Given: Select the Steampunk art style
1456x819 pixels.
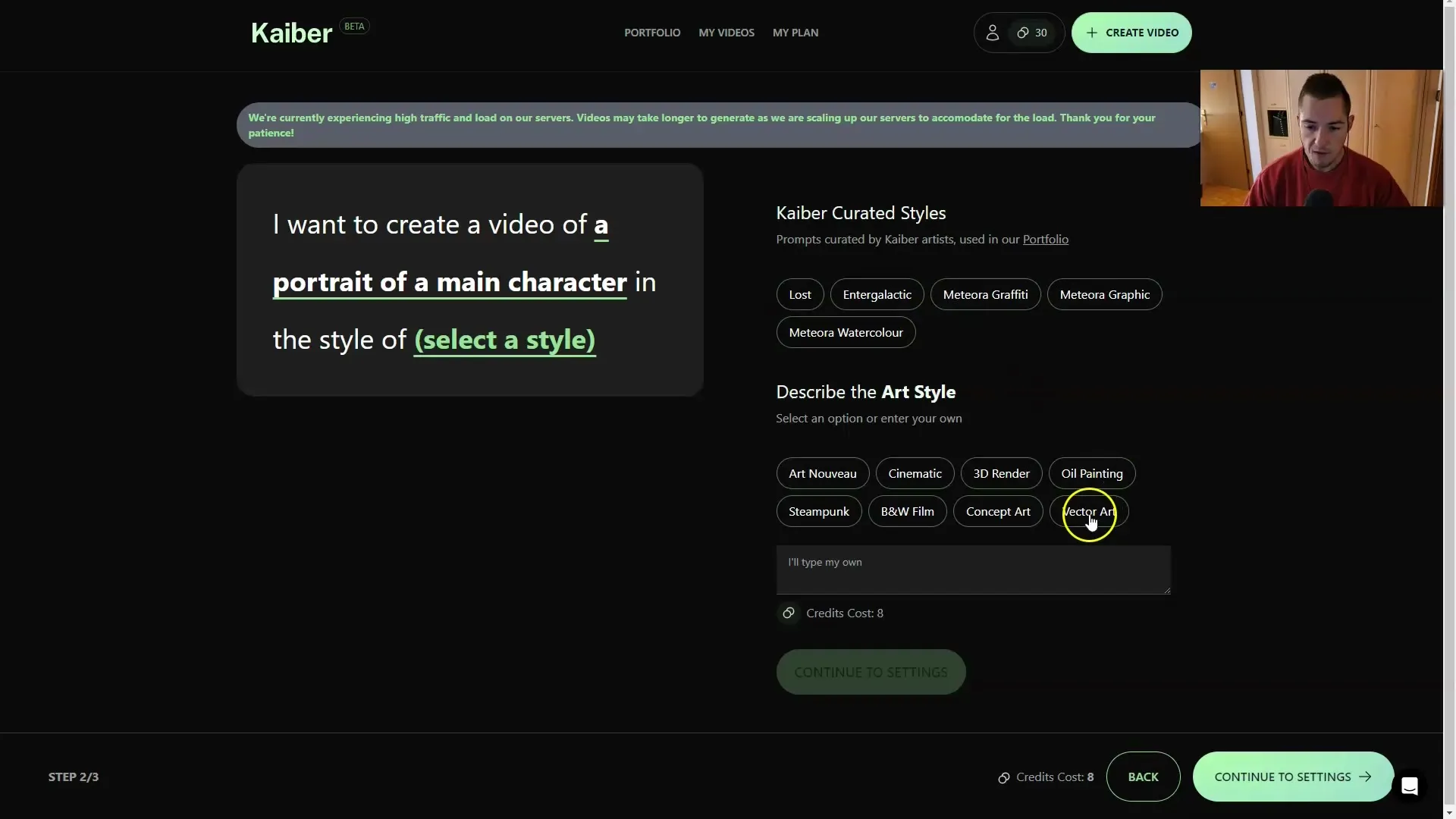Looking at the screenshot, I should [x=819, y=511].
